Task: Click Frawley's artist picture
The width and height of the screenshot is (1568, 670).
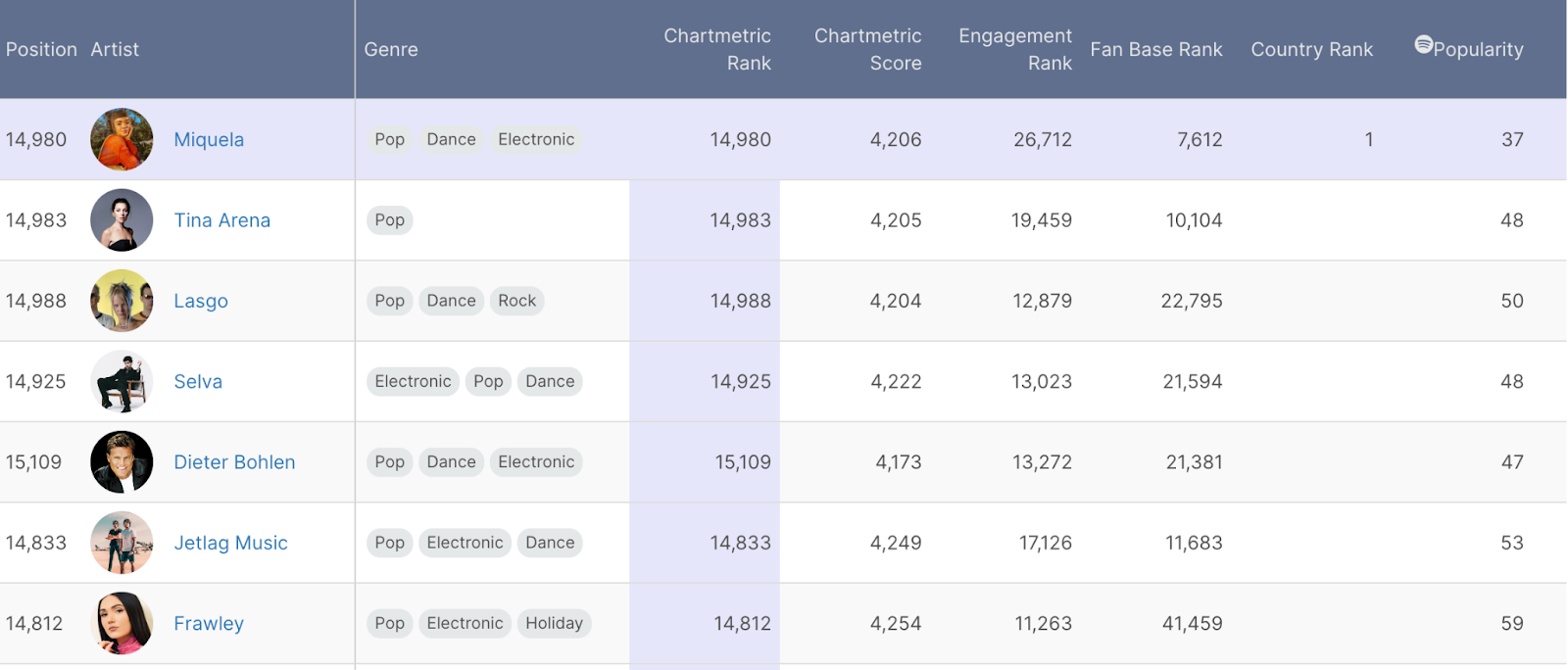Action: coord(122,623)
